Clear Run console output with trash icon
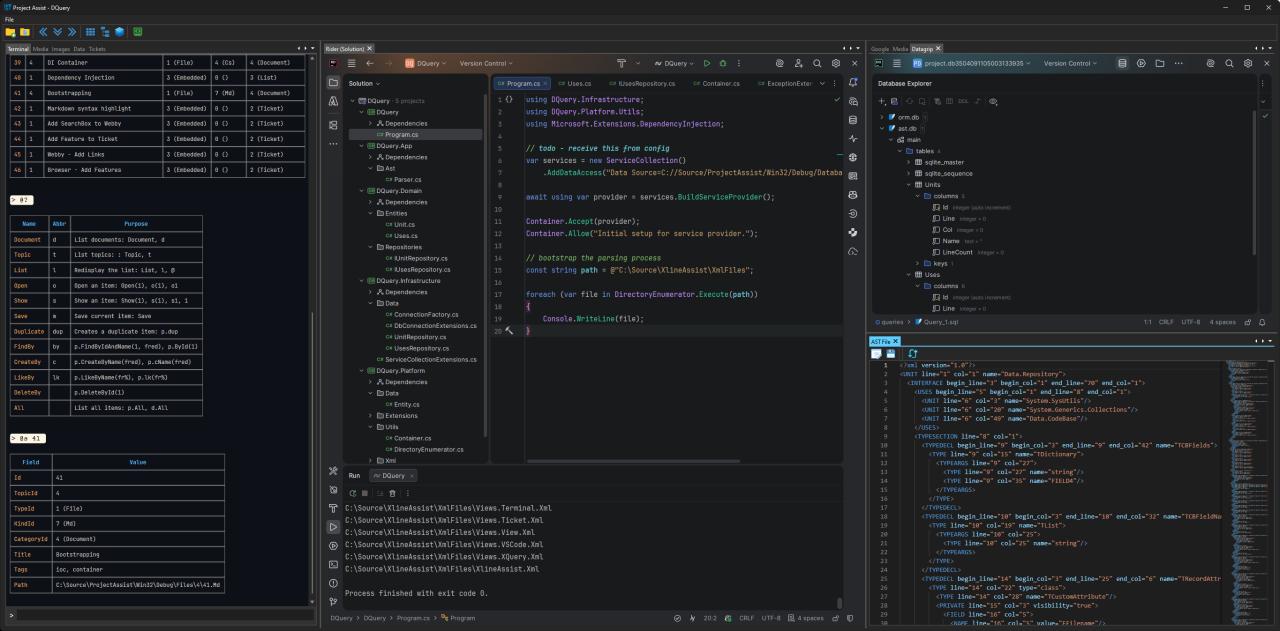 point(392,493)
